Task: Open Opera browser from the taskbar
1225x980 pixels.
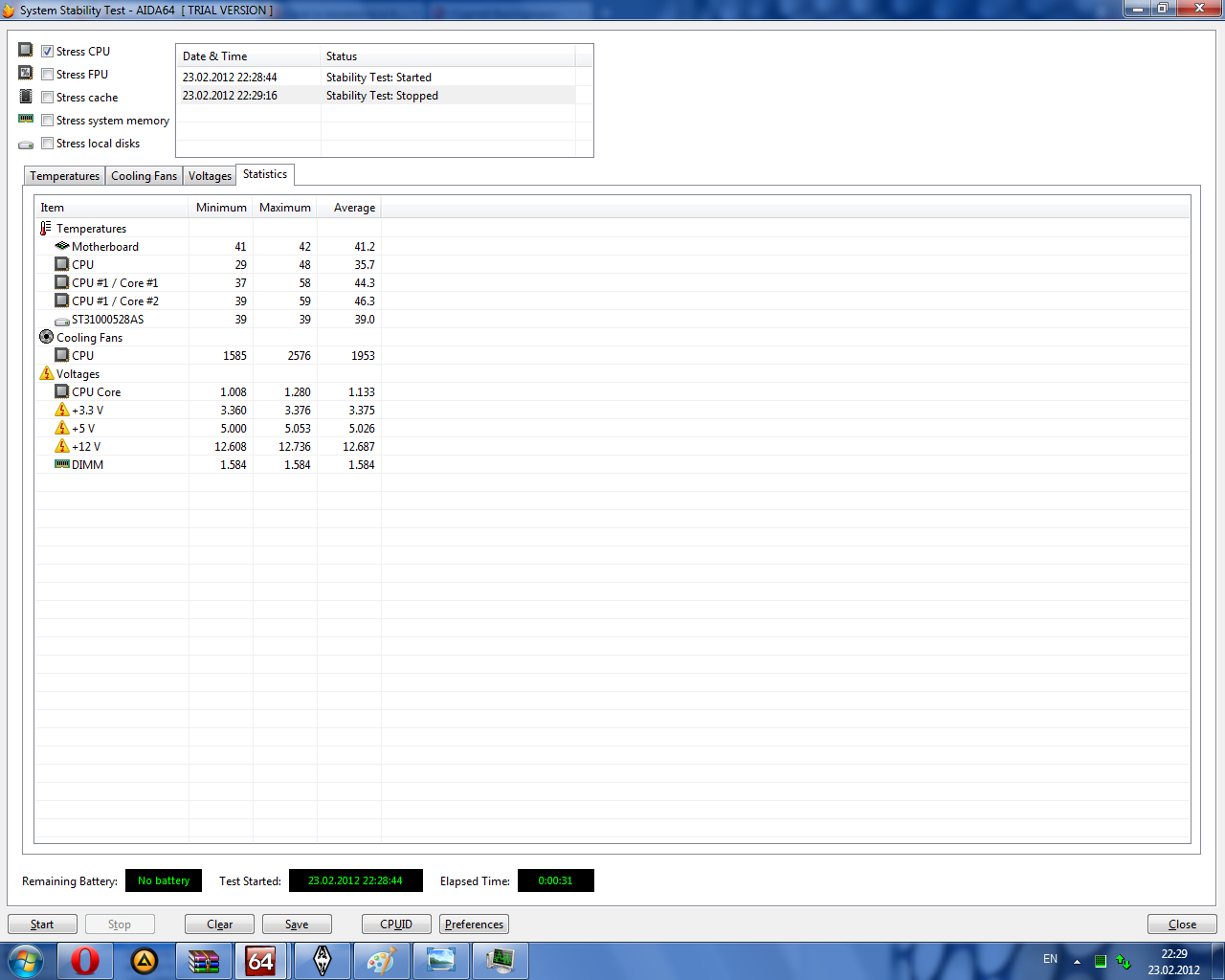Action: (85, 961)
